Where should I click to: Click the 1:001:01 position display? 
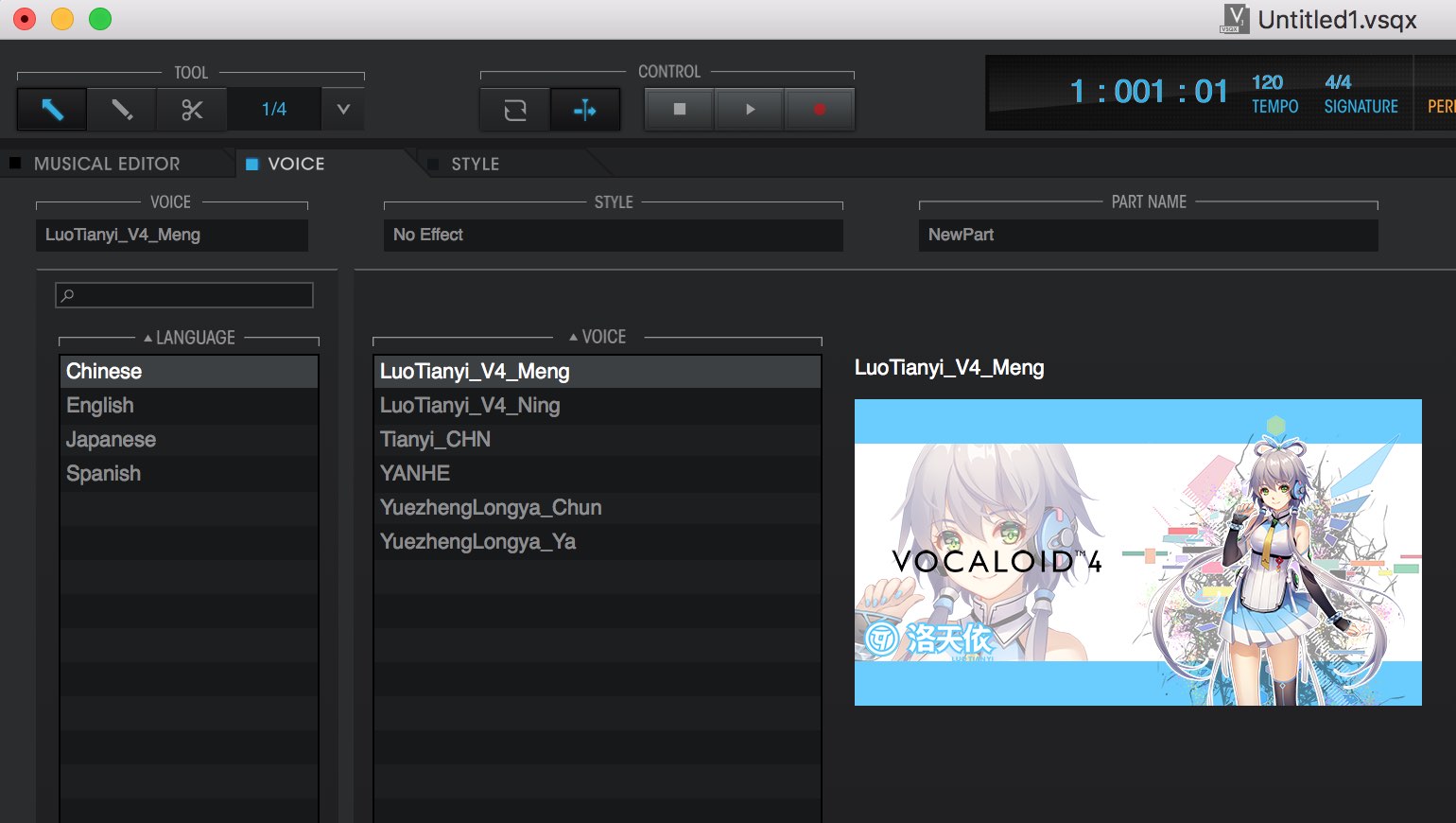coord(1149,92)
